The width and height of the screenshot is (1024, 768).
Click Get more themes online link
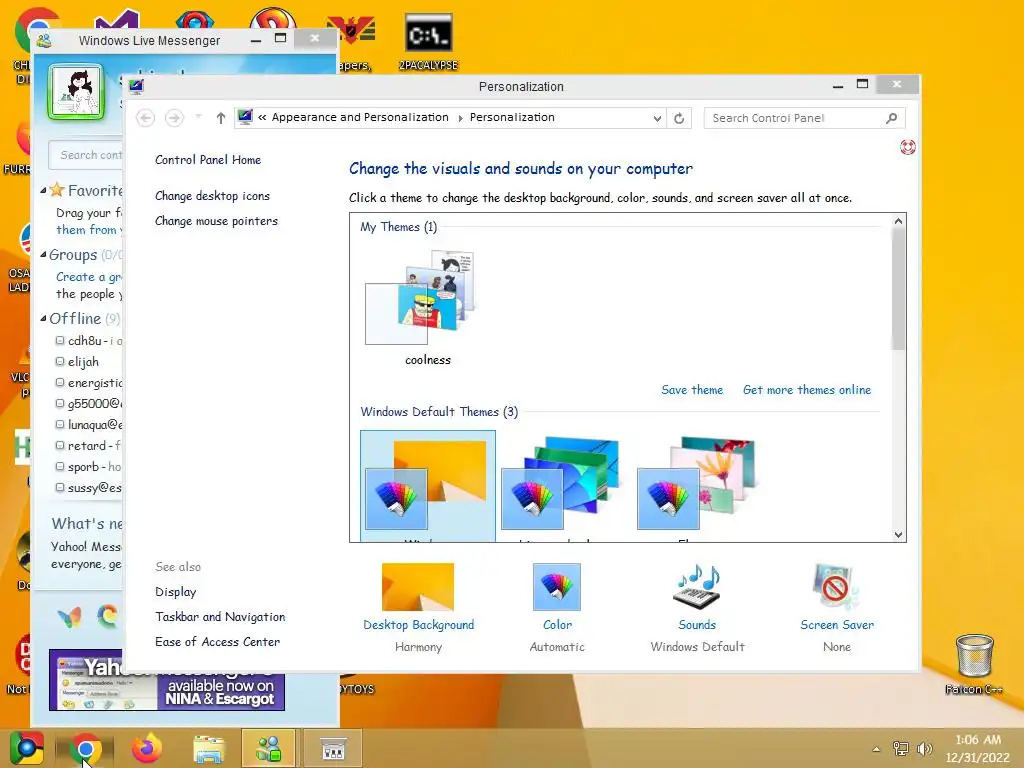click(x=807, y=390)
